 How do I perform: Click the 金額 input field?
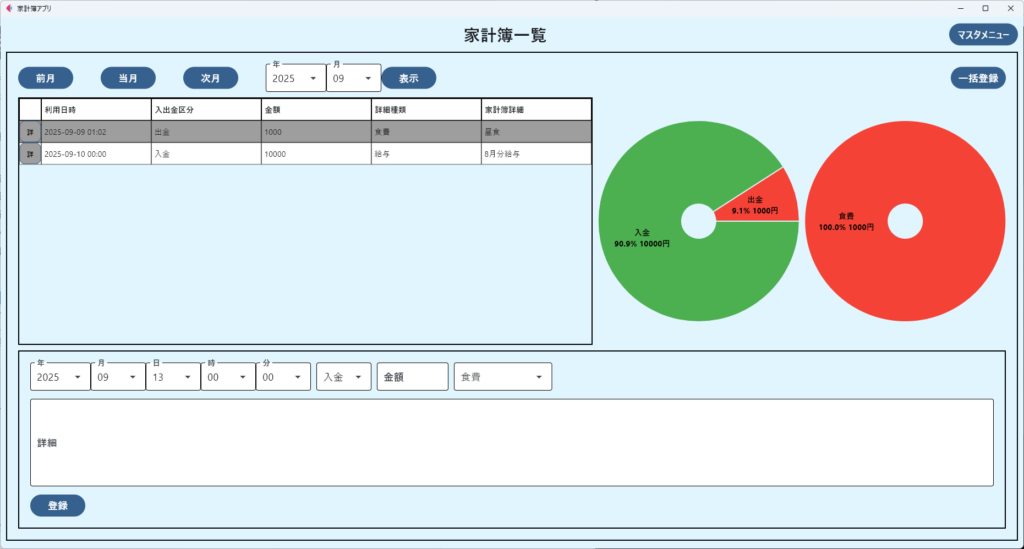pos(412,377)
